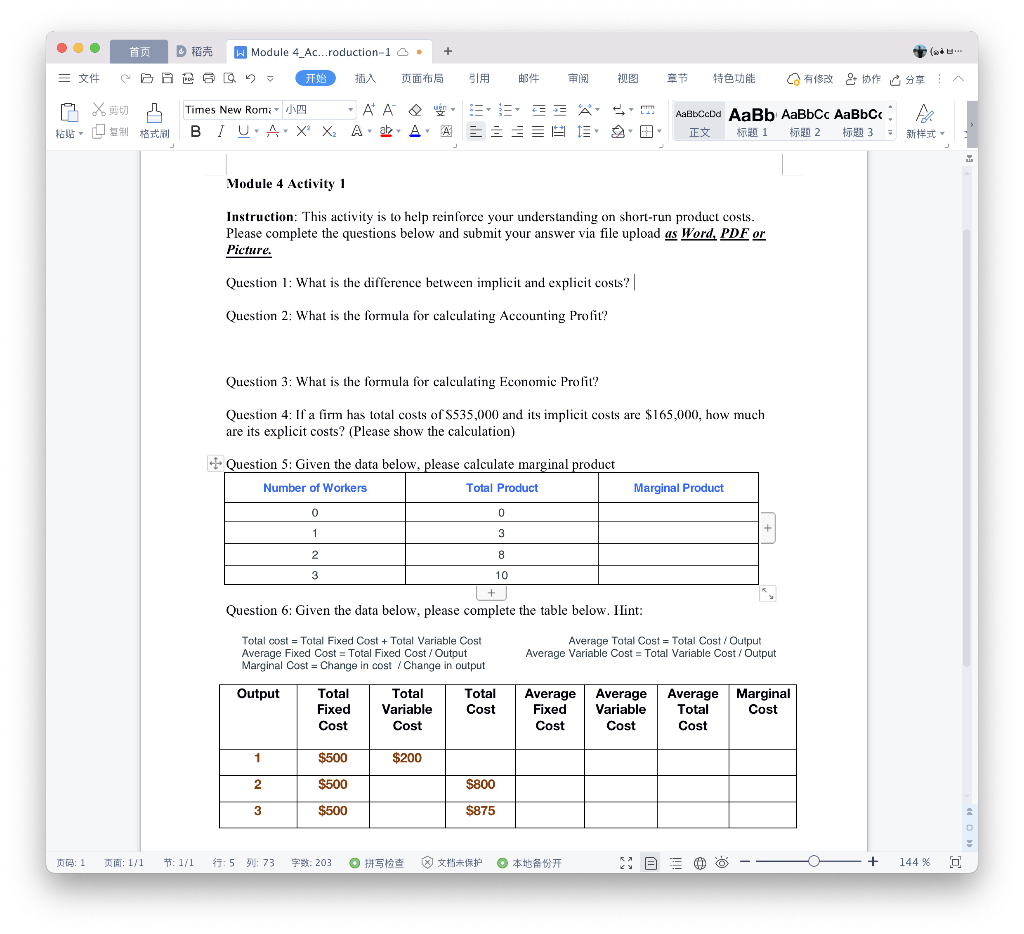The width and height of the screenshot is (1024, 934).
Task: Apply distributed alignment
Action: 558,132
